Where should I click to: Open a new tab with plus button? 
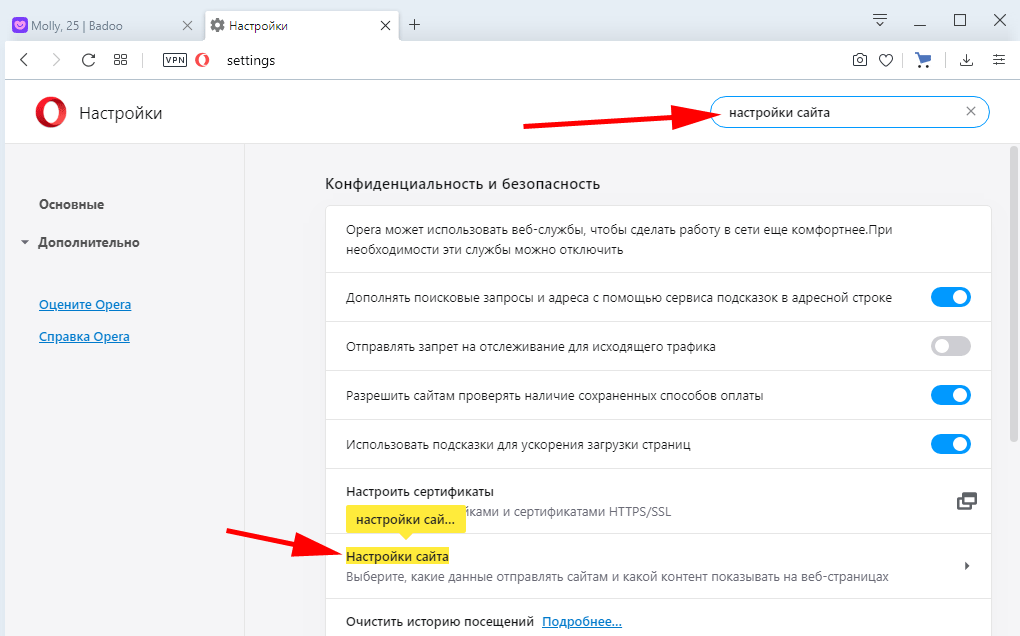[x=415, y=24]
